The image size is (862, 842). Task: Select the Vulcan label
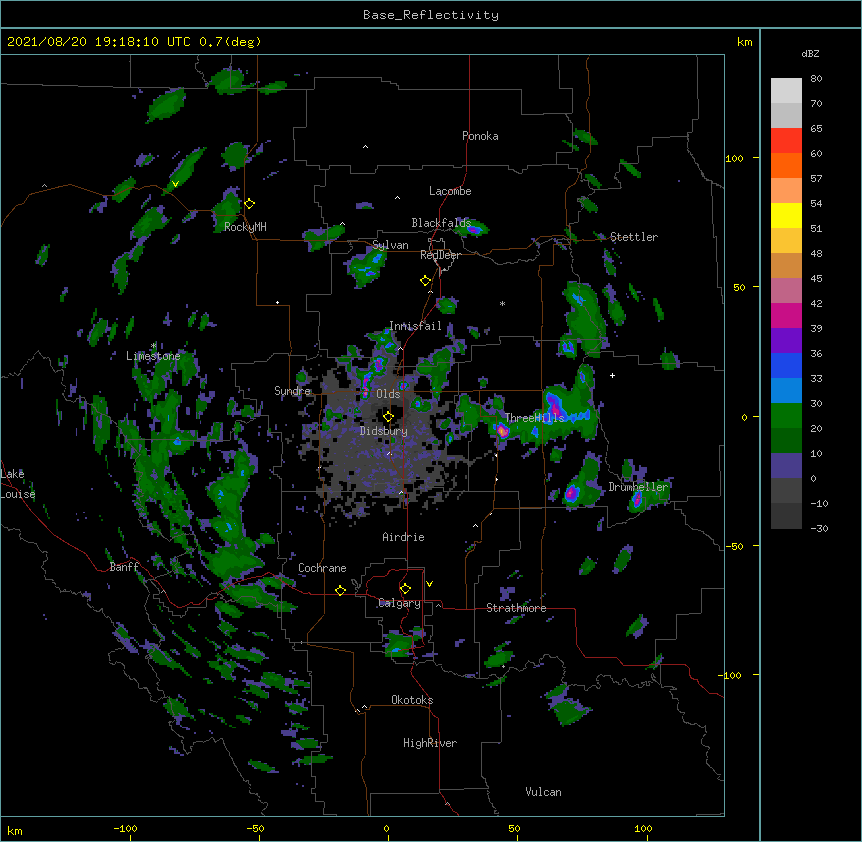tap(543, 792)
